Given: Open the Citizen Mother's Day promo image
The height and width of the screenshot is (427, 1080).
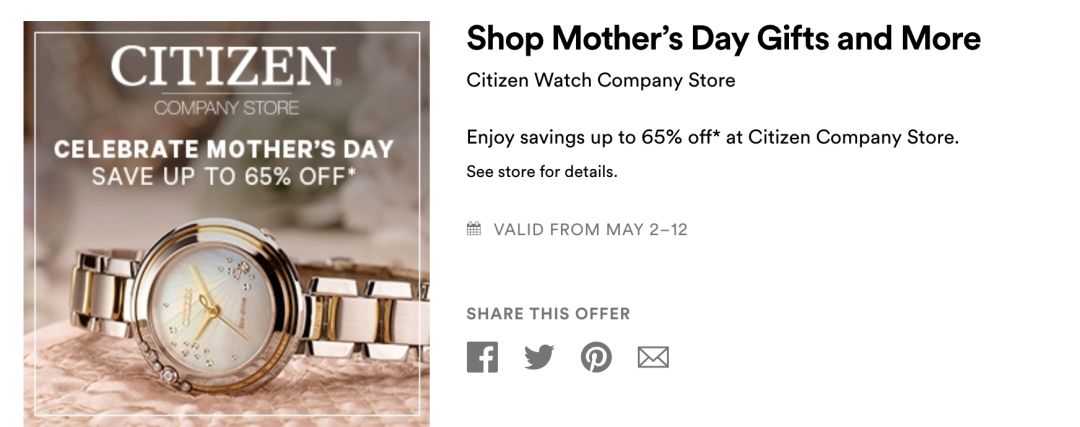Looking at the screenshot, I should coord(227,224).
